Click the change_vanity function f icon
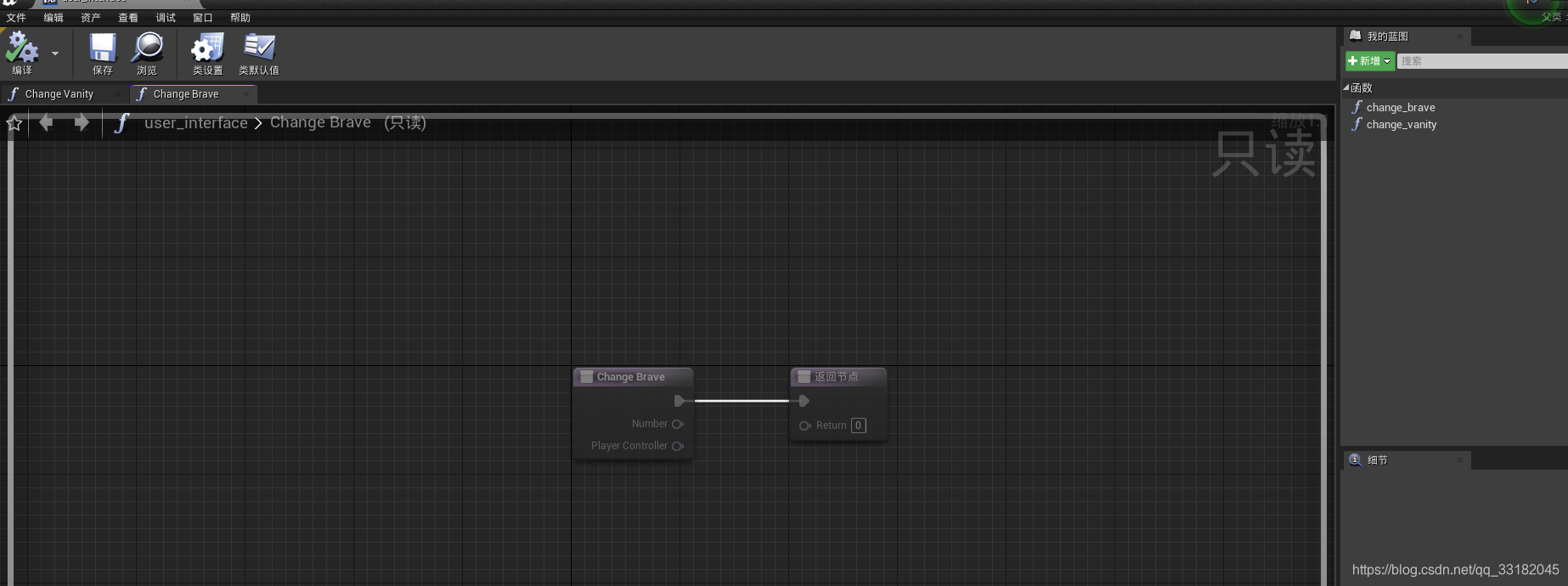Screen dimensions: 1568x586 coord(1357,124)
